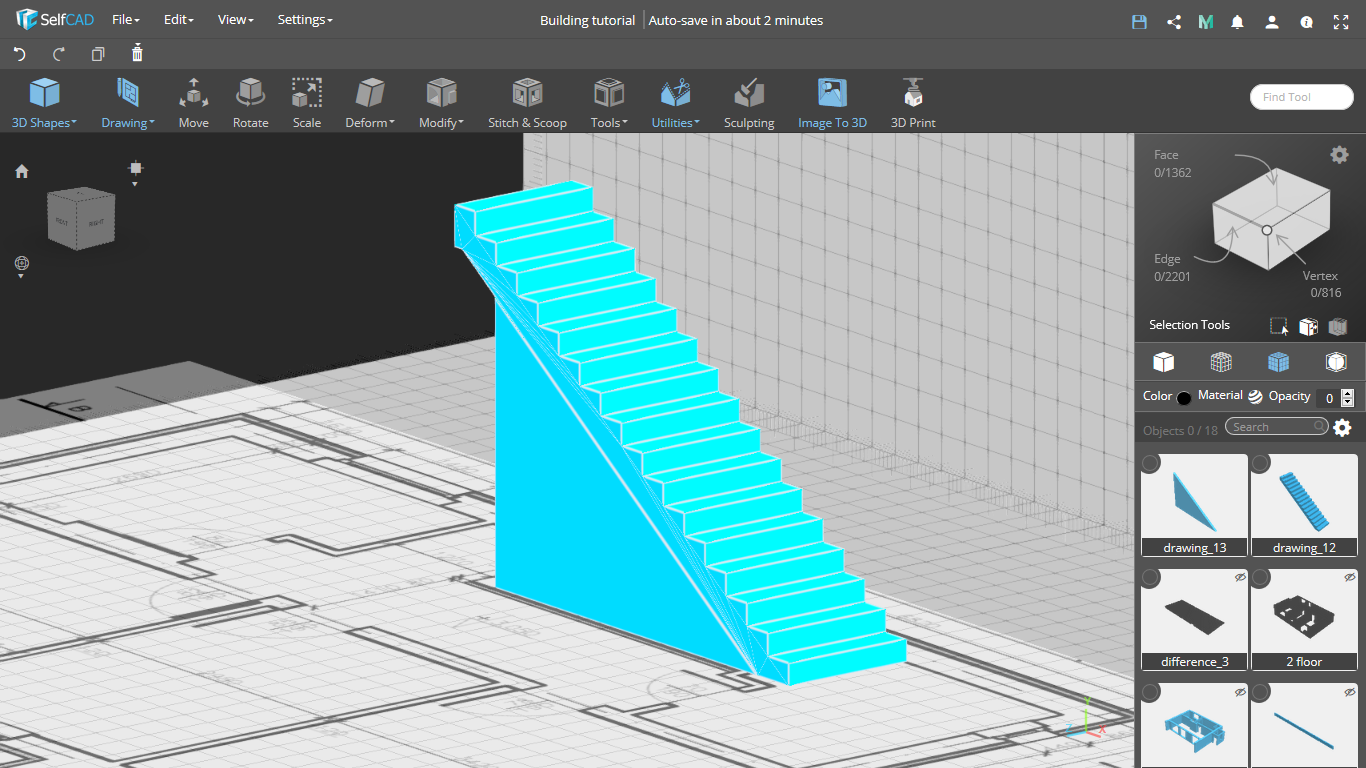Toggle drawing_12 object selection circle
This screenshot has width=1366, height=768.
pyautogui.click(x=1261, y=464)
